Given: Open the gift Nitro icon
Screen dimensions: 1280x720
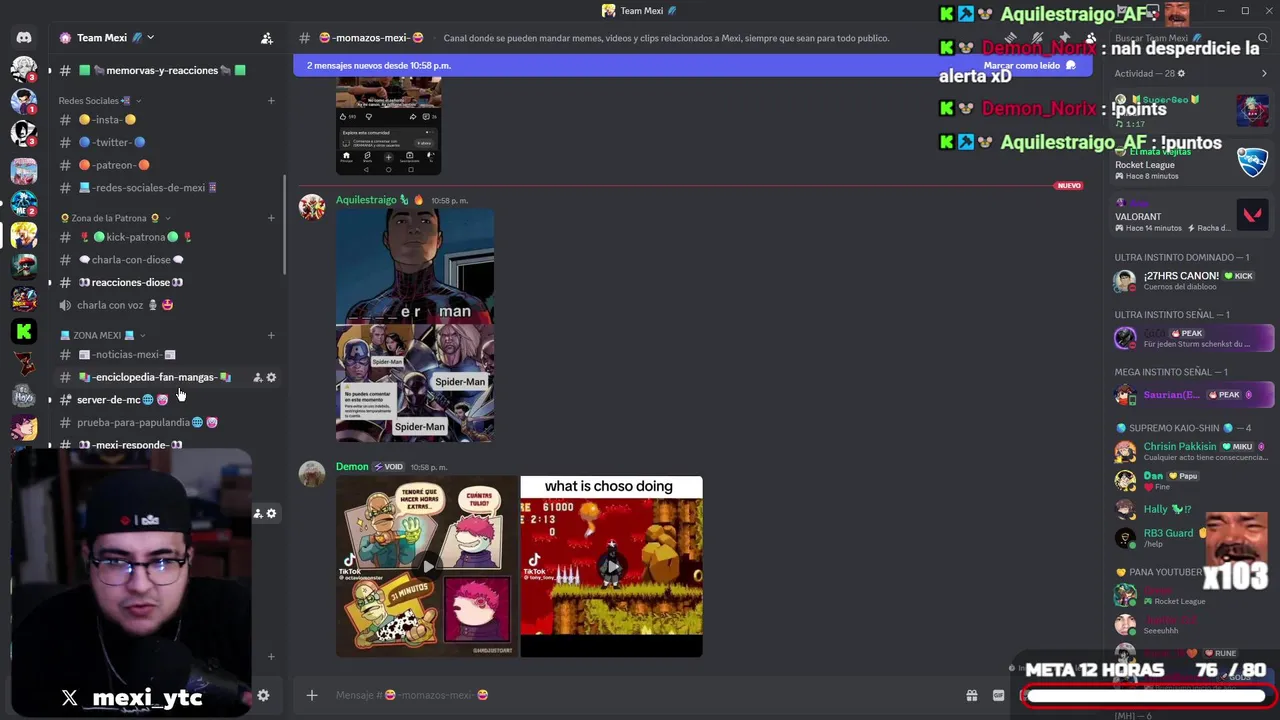Looking at the screenshot, I should [971, 695].
